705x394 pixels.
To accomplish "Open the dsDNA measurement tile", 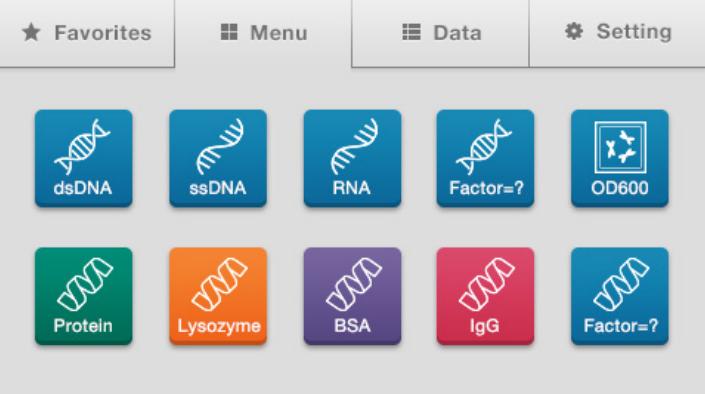I will 84,158.
